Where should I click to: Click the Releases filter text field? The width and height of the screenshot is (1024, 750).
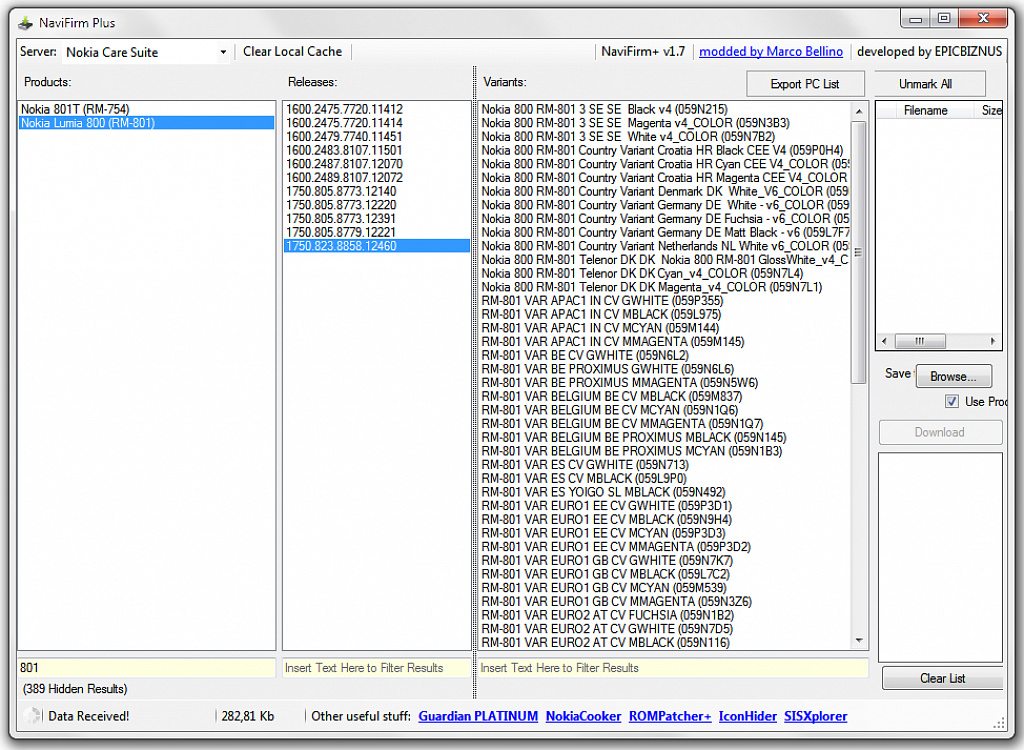[x=376, y=668]
